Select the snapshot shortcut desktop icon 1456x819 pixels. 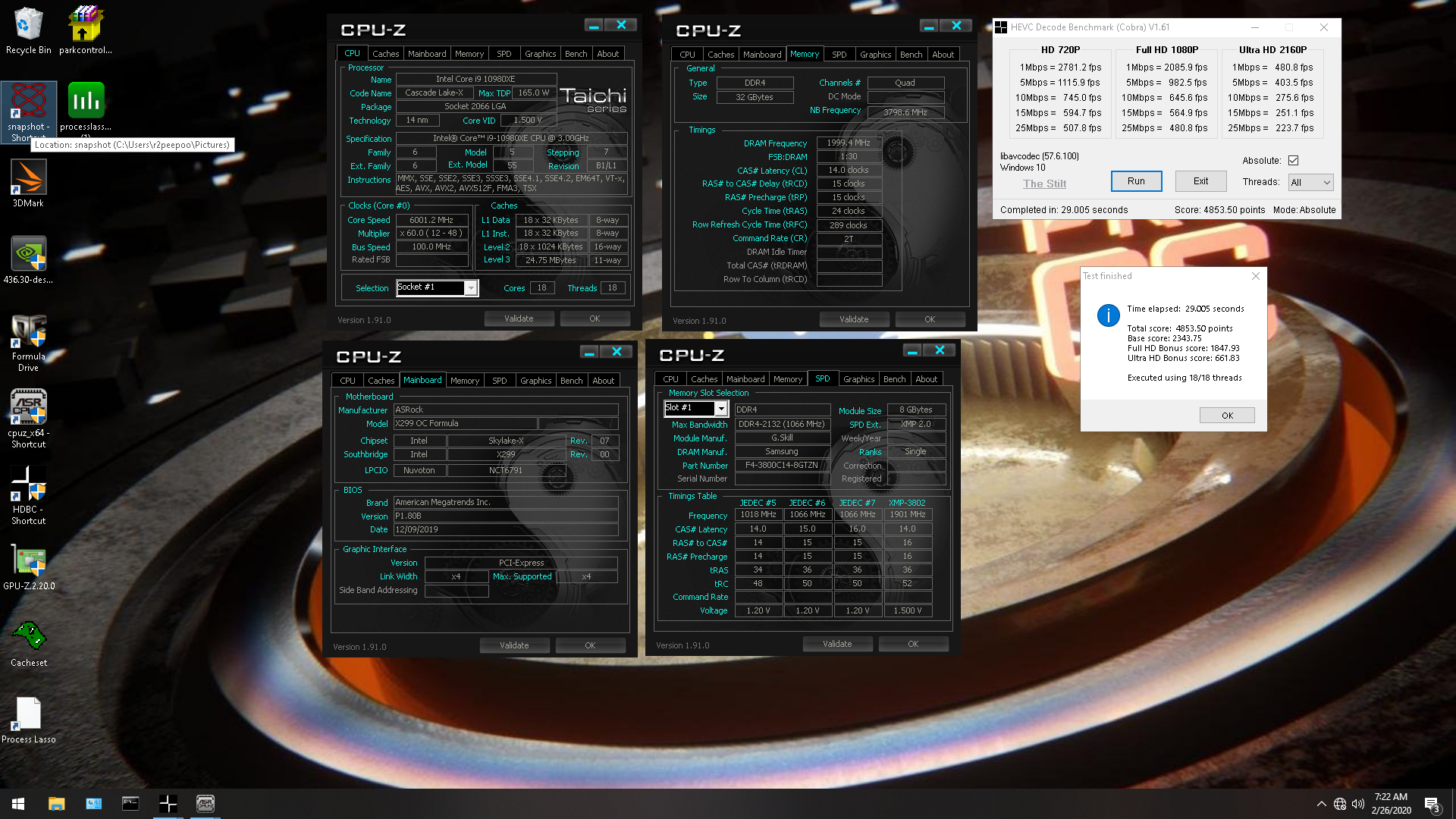pyautogui.click(x=28, y=112)
